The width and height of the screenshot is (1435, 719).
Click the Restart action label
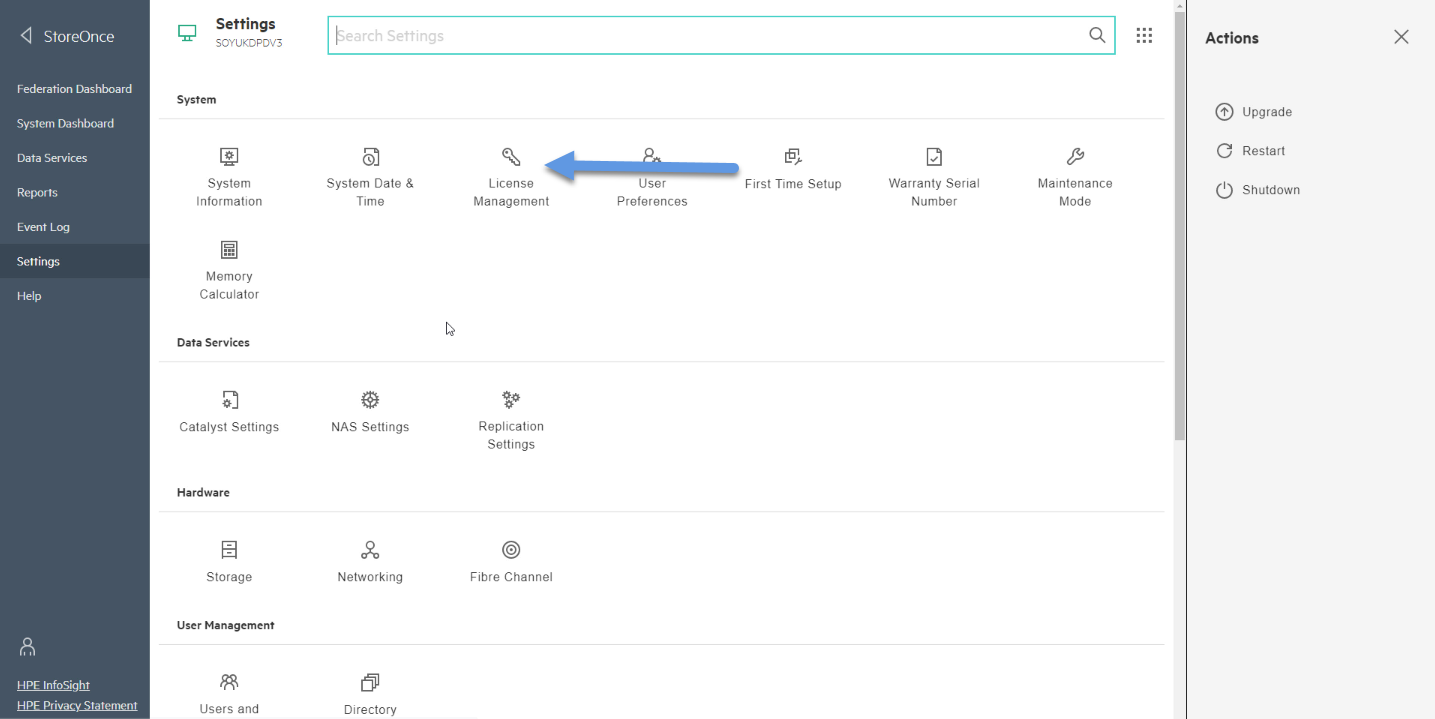pos(1264,151)
